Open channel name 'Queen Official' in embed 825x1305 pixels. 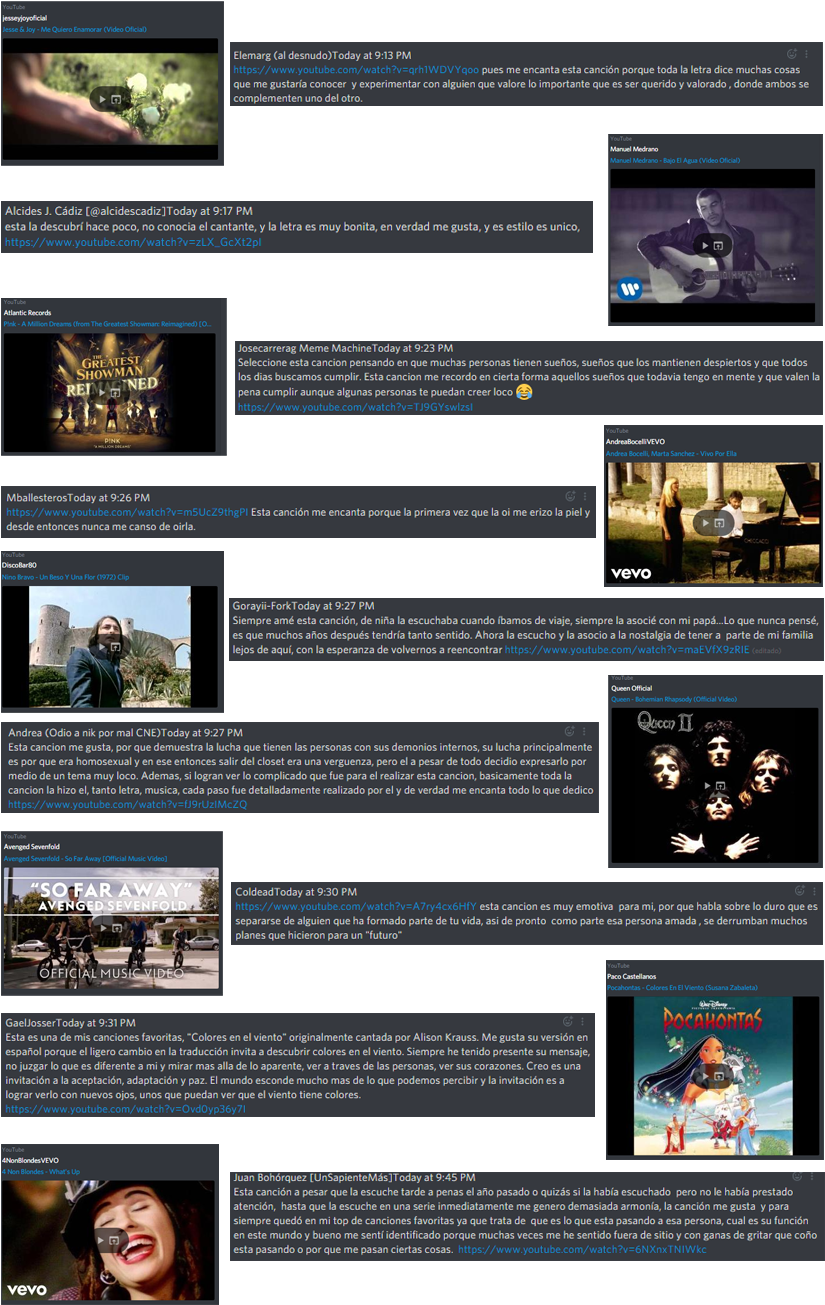631,688
